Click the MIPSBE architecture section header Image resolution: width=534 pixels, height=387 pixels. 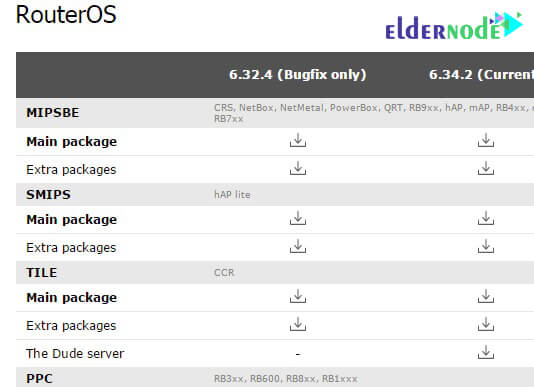(275, 113)
